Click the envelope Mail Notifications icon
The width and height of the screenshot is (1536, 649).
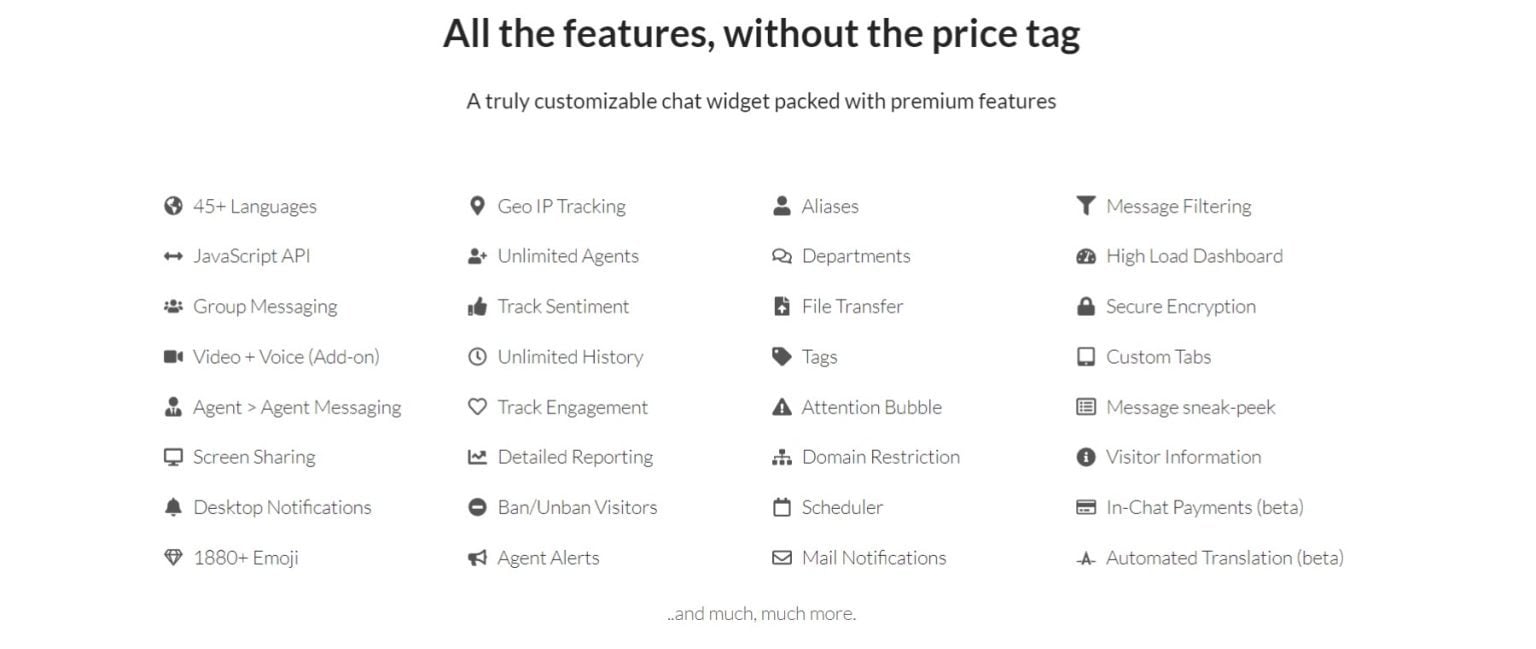click(781, 558)
